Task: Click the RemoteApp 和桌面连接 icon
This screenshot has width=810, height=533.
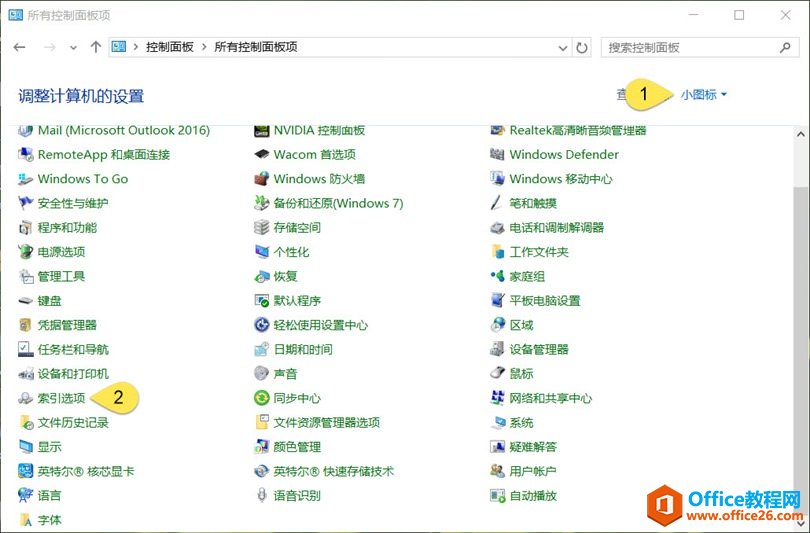Action: (x=25, y=154)
